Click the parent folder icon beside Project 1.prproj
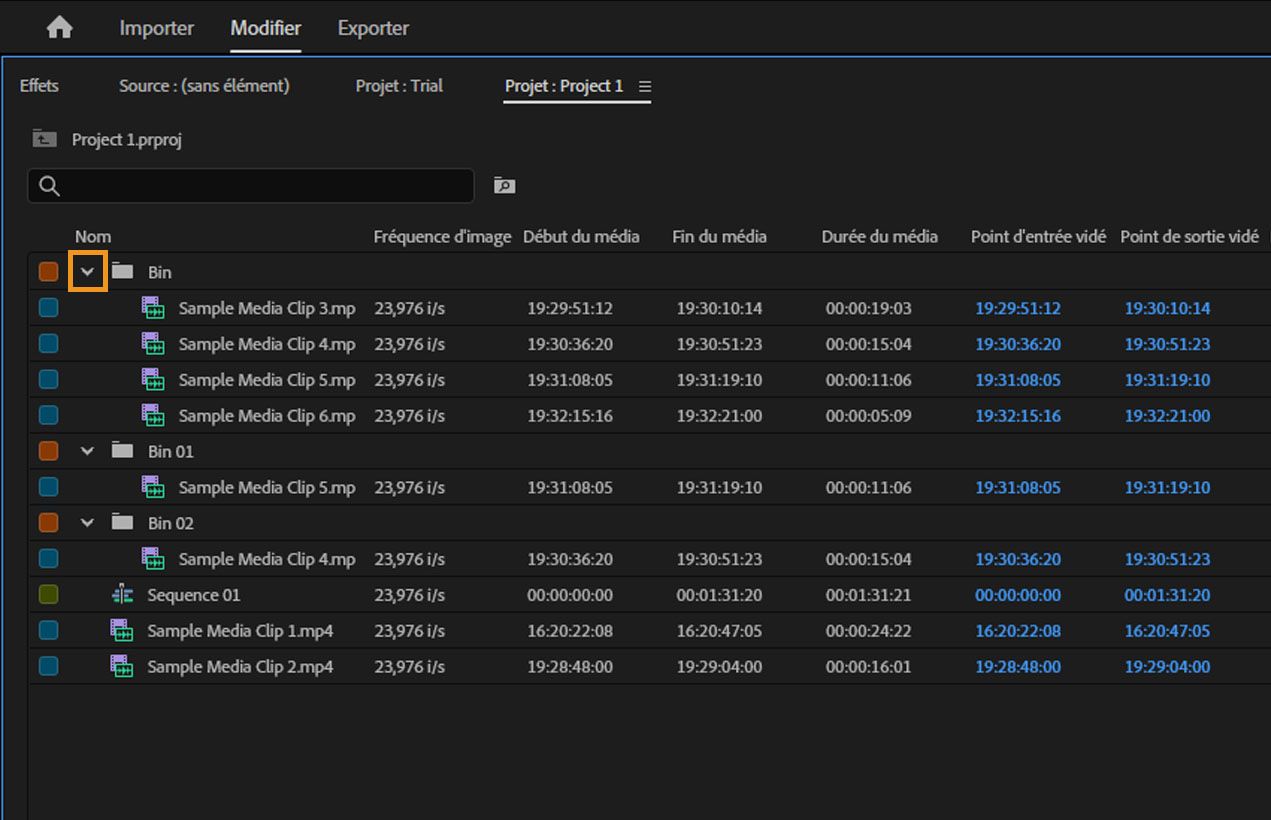The width and height of the screenshot is (1271, 820). [44, 139]
